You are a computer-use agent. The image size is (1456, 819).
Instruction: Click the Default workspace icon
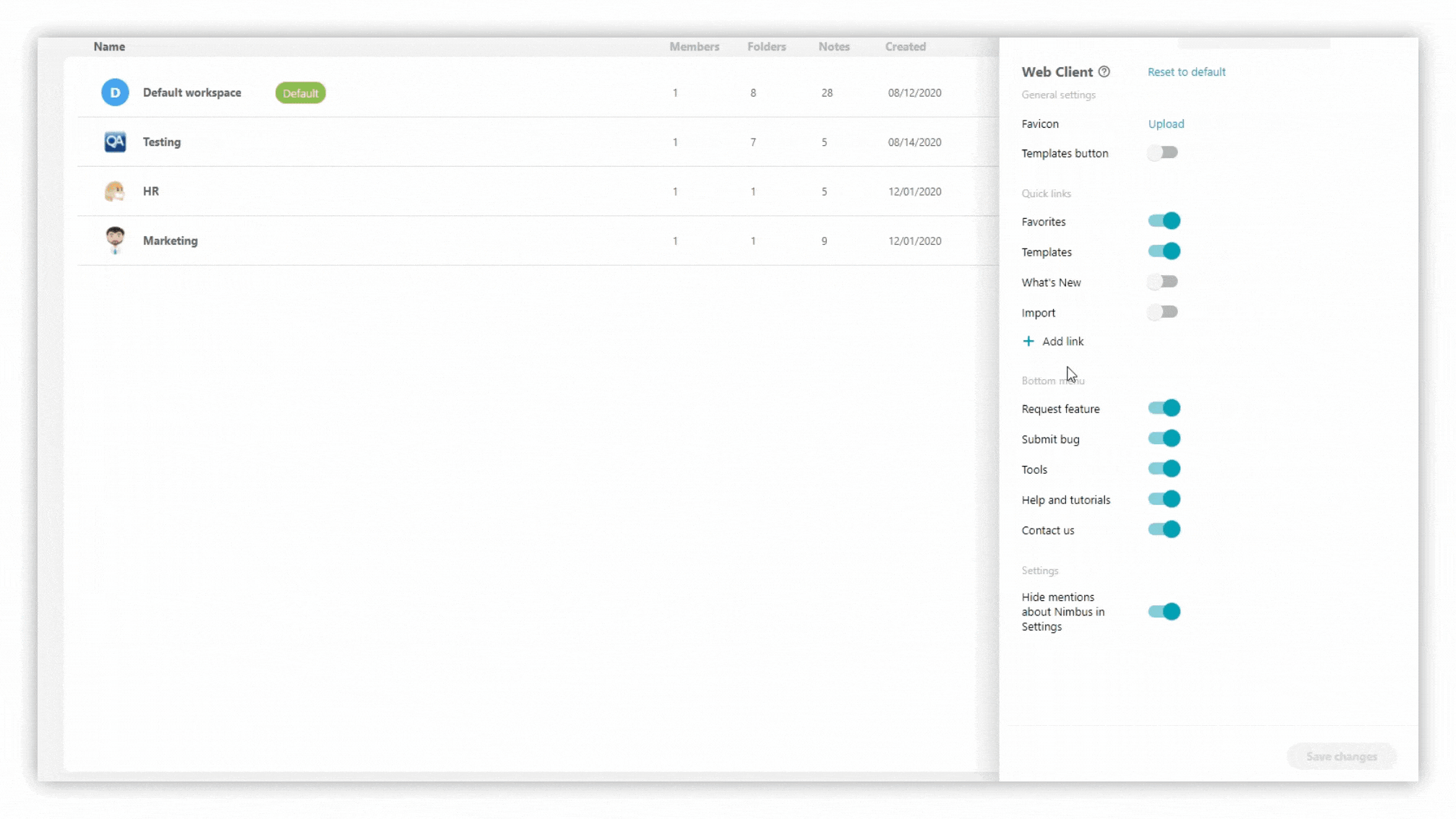pos(114,92)
